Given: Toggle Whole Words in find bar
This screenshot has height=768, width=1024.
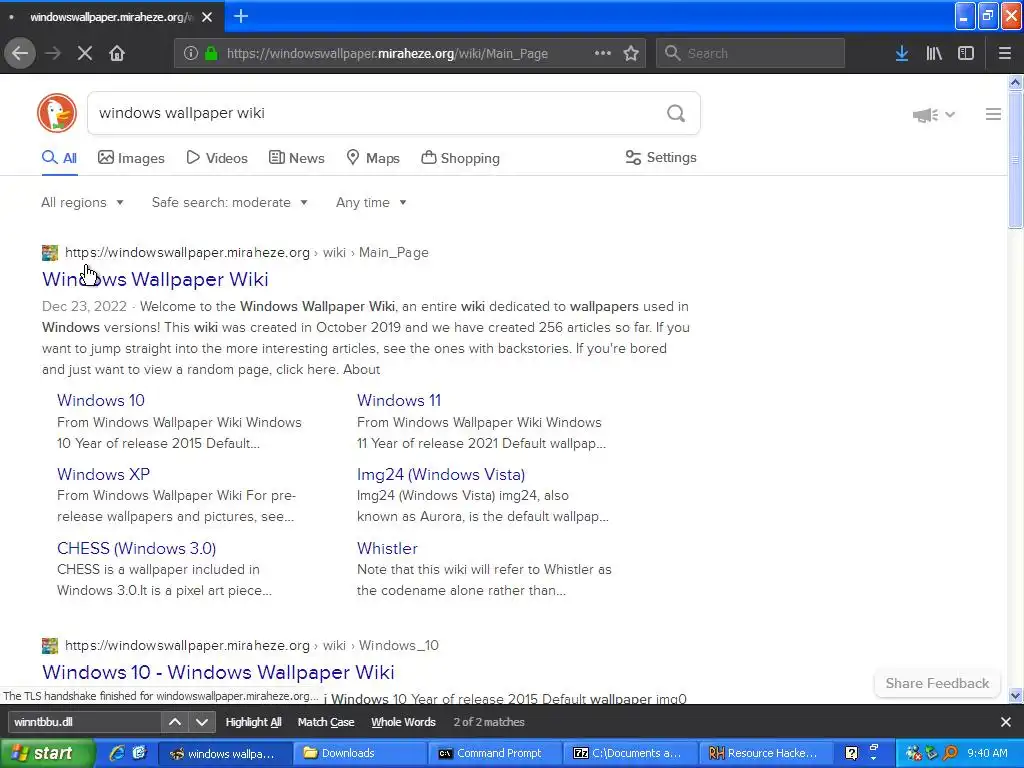Looking at the screenshot, I should tap(404, 722).
